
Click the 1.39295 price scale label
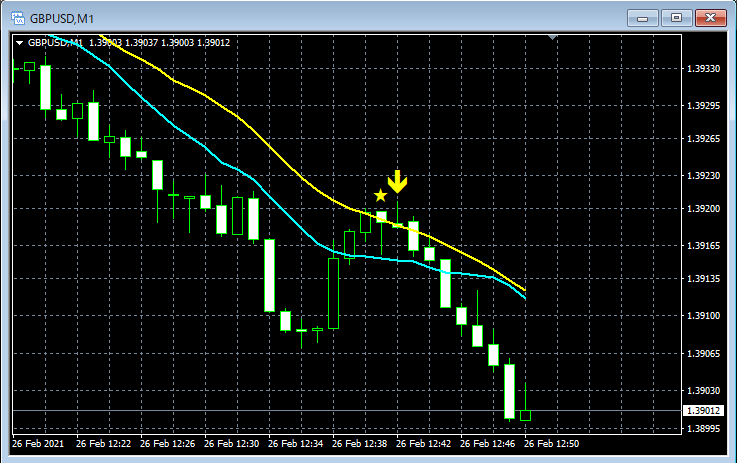pos(703,105)
